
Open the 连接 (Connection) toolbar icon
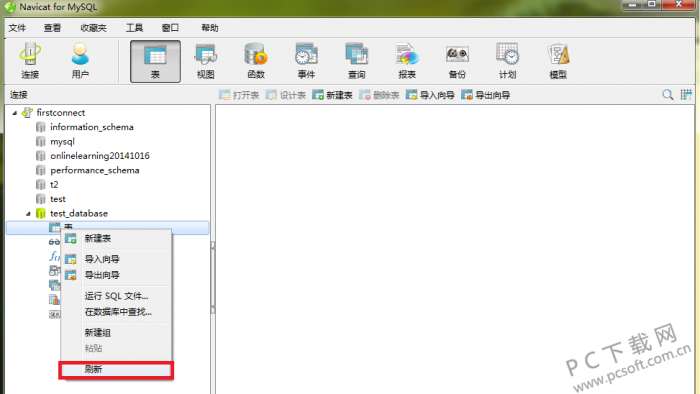click(30, 61)
